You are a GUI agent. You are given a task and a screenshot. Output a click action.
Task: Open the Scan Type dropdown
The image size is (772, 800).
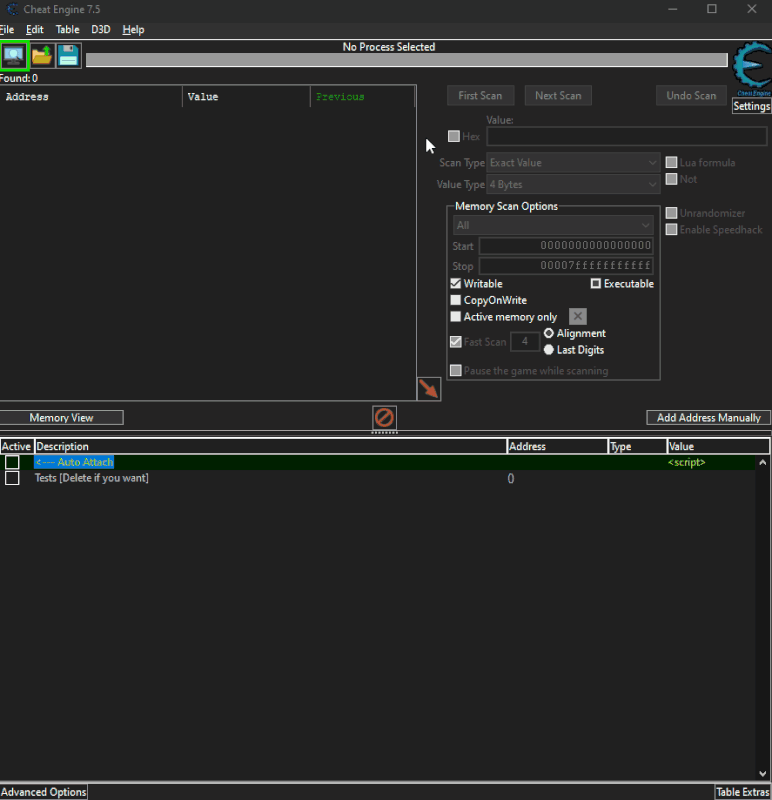tap(574, 163)
